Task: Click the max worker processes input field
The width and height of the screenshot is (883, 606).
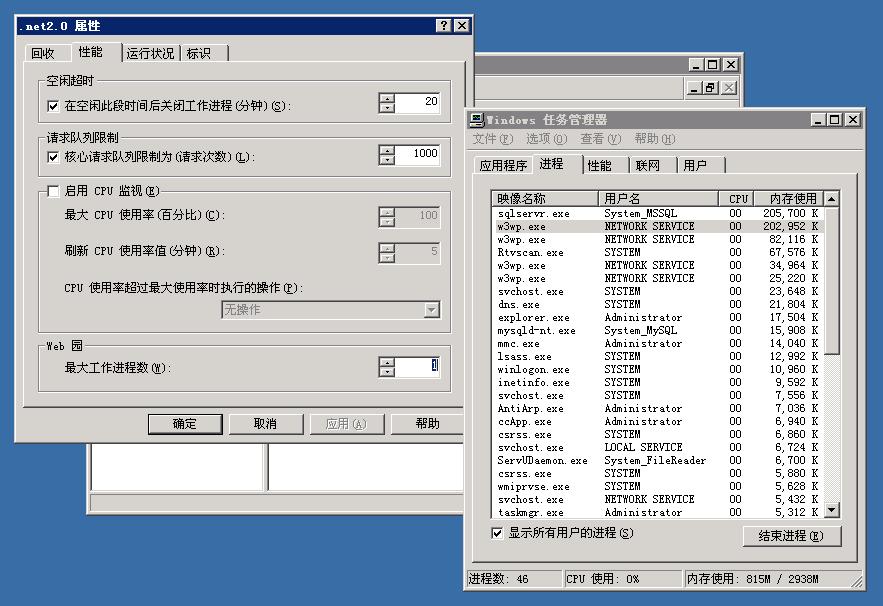Action: click(417, 367)
